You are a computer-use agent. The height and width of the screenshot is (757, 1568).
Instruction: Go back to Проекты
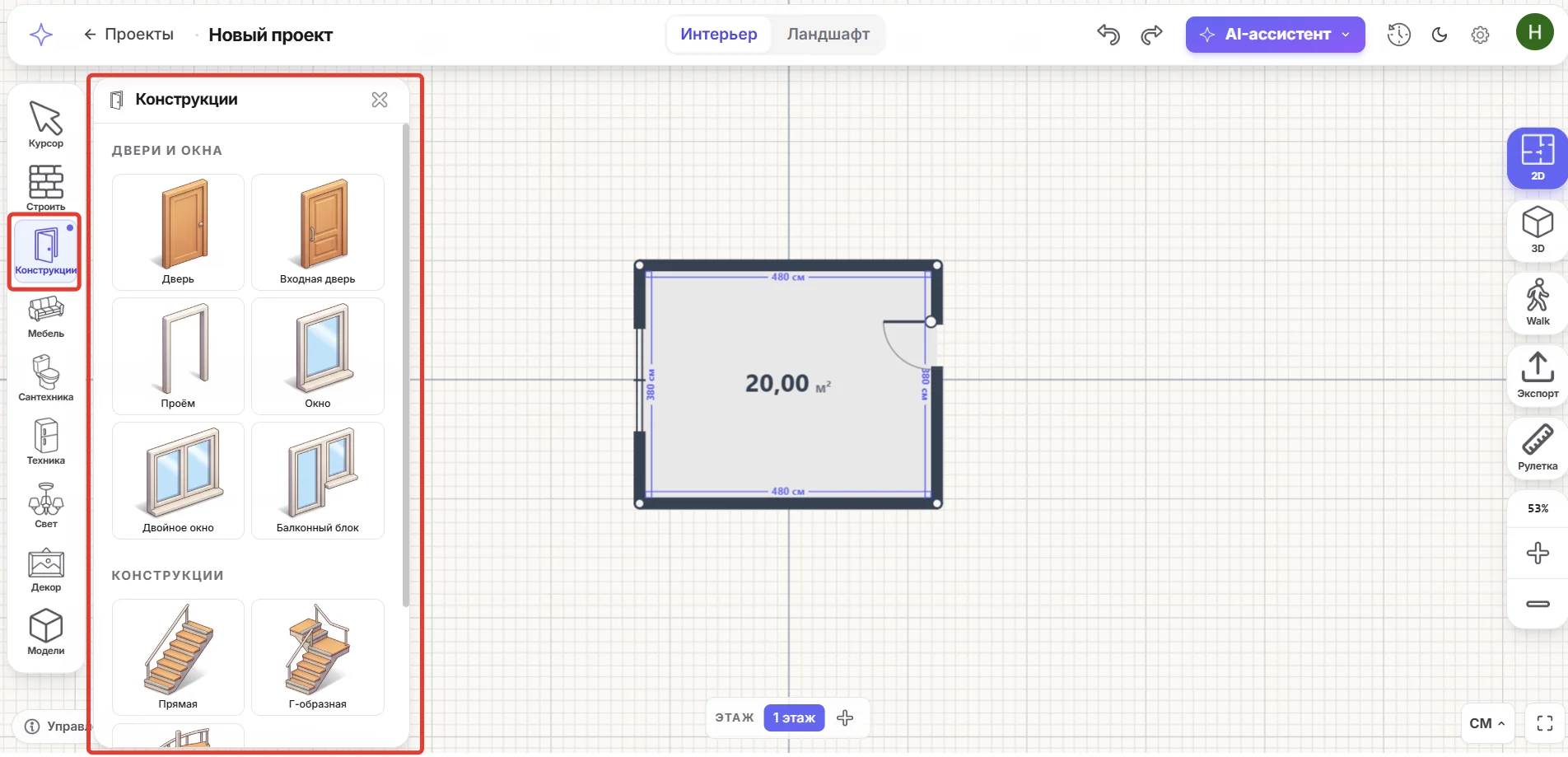(128, 35)
